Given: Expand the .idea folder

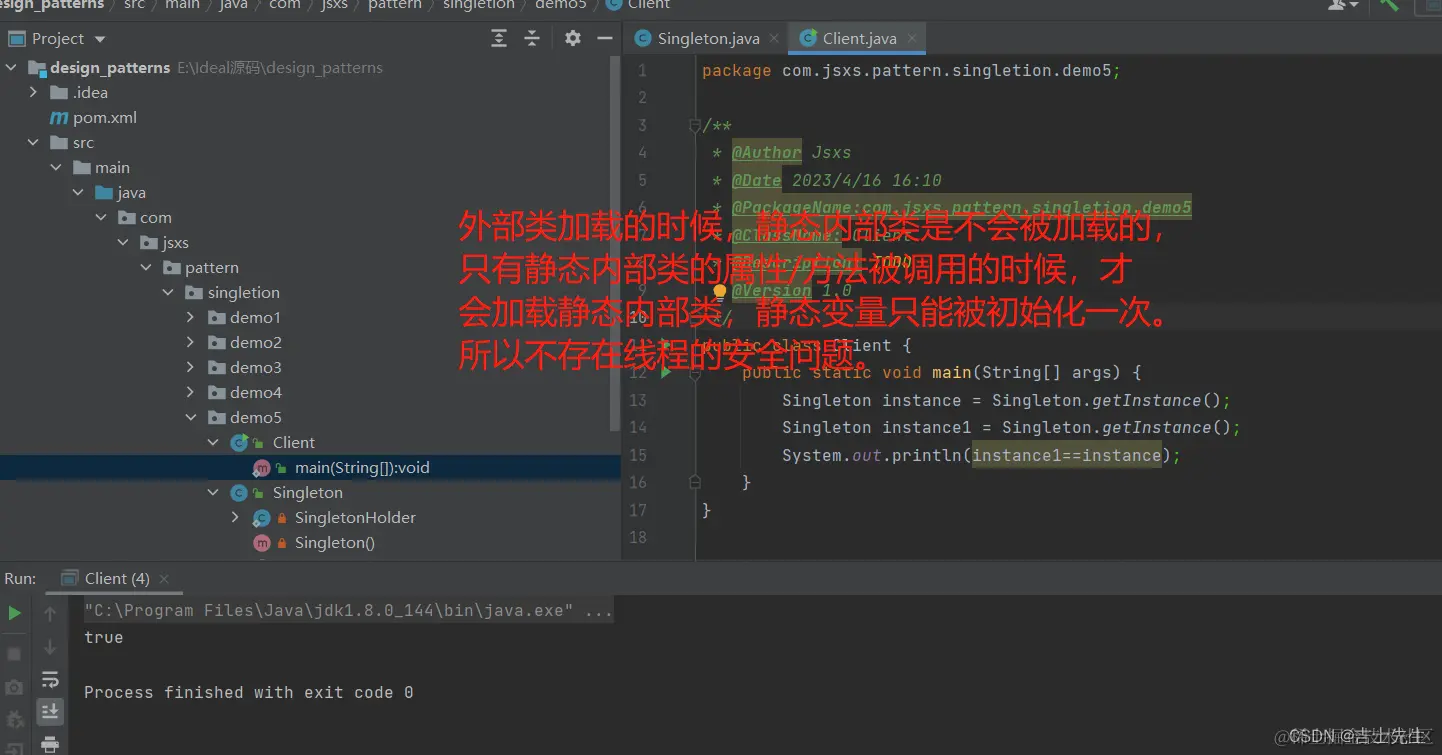Looking at the screenshot, I should (x=34, y=92).
